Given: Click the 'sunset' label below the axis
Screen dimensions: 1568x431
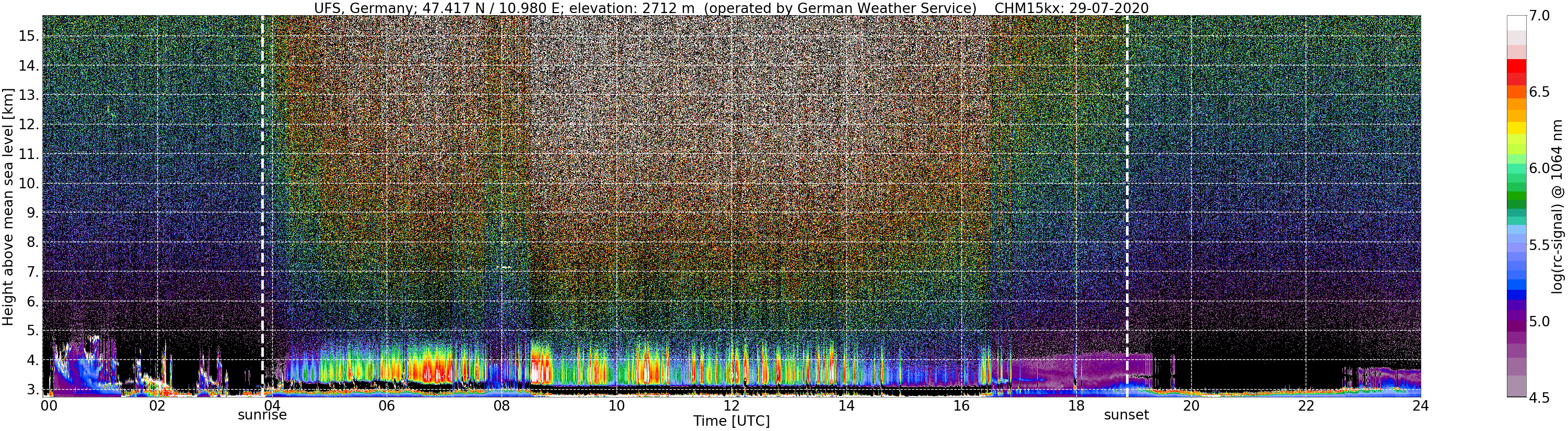Looking at the screenshot, I should pos(1126,415).
